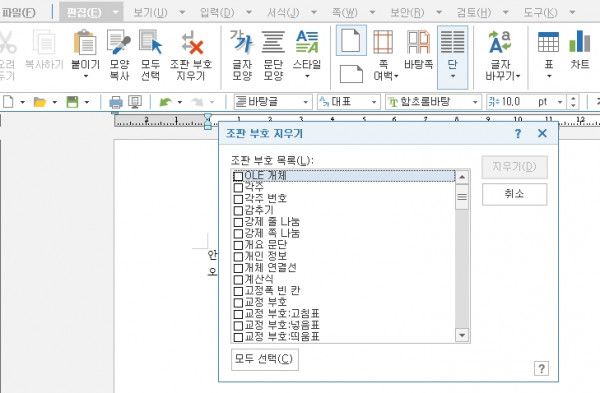
Task: Expand the save icon dropdown arrow
Action: click(87, 102)
